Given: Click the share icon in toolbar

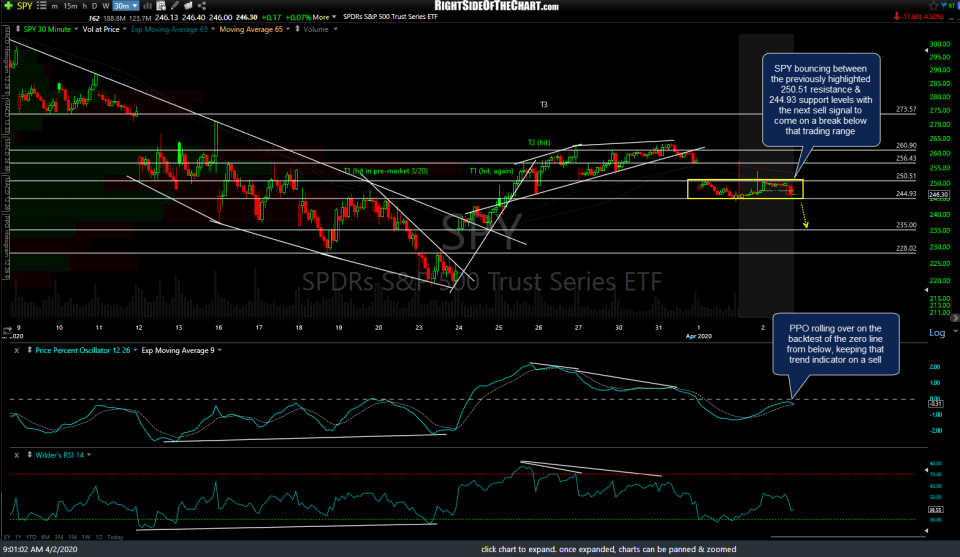Looking at the screenshot, I should click(x=201, y=6).
